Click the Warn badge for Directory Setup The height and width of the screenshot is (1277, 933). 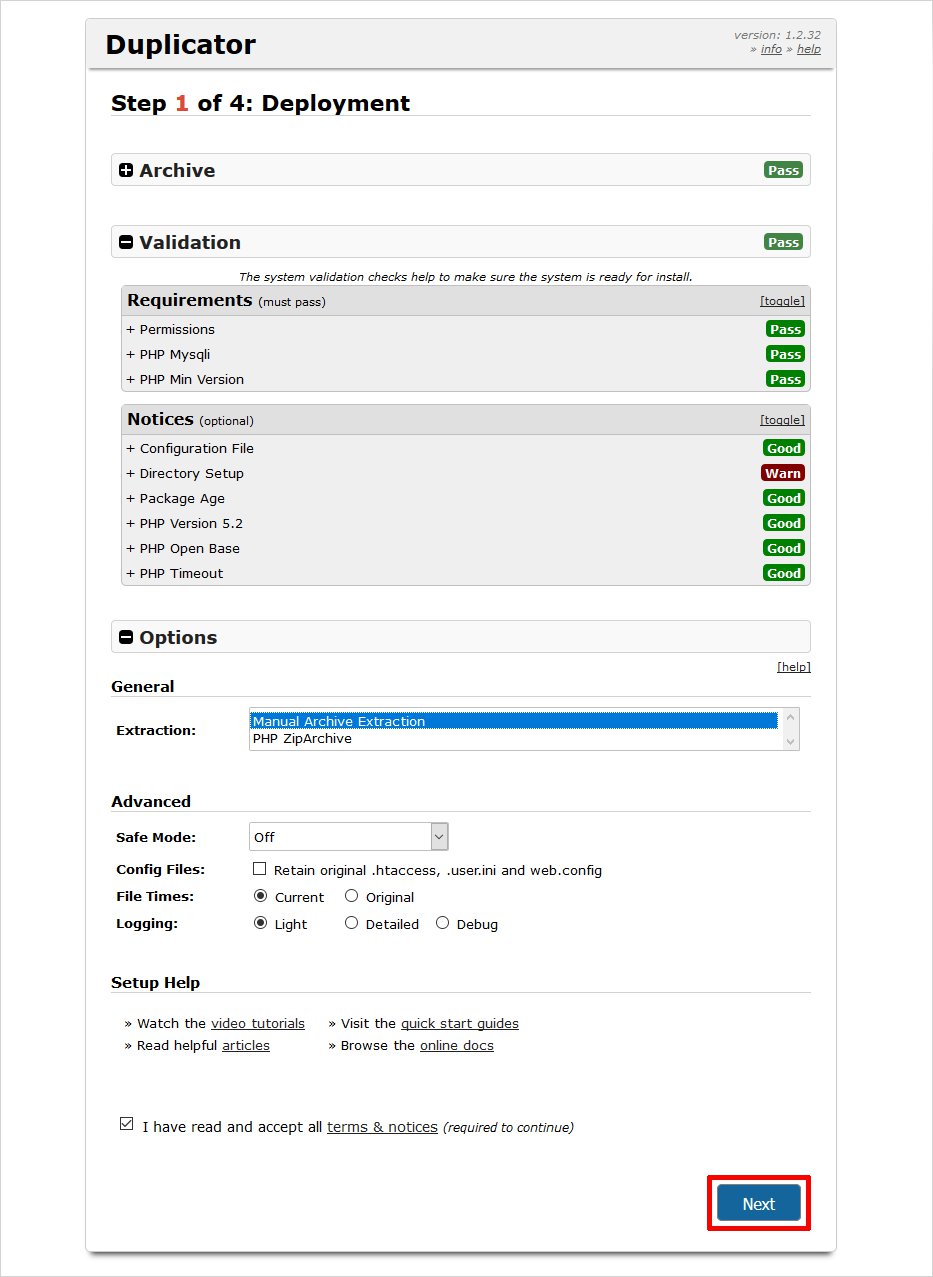pos(783,473)
